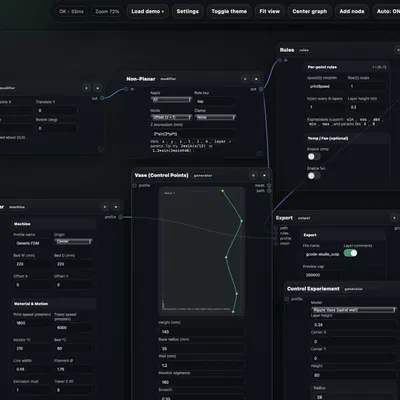Click the Export node 'path' port
Screen dimensions: 400x400
[x=276, y=228]
